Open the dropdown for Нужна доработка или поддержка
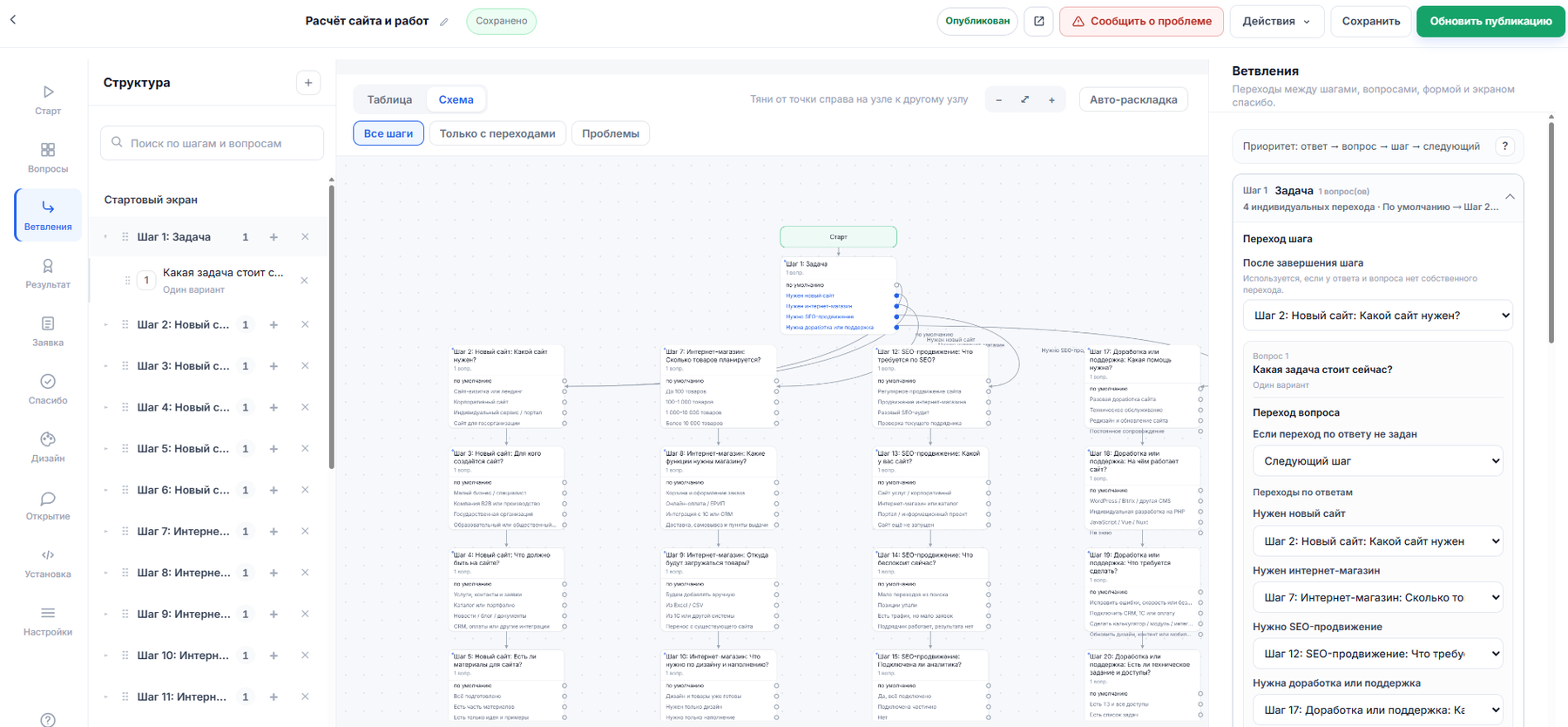This screenshot has width=1568, height=727. click(x=1377, y=710)
